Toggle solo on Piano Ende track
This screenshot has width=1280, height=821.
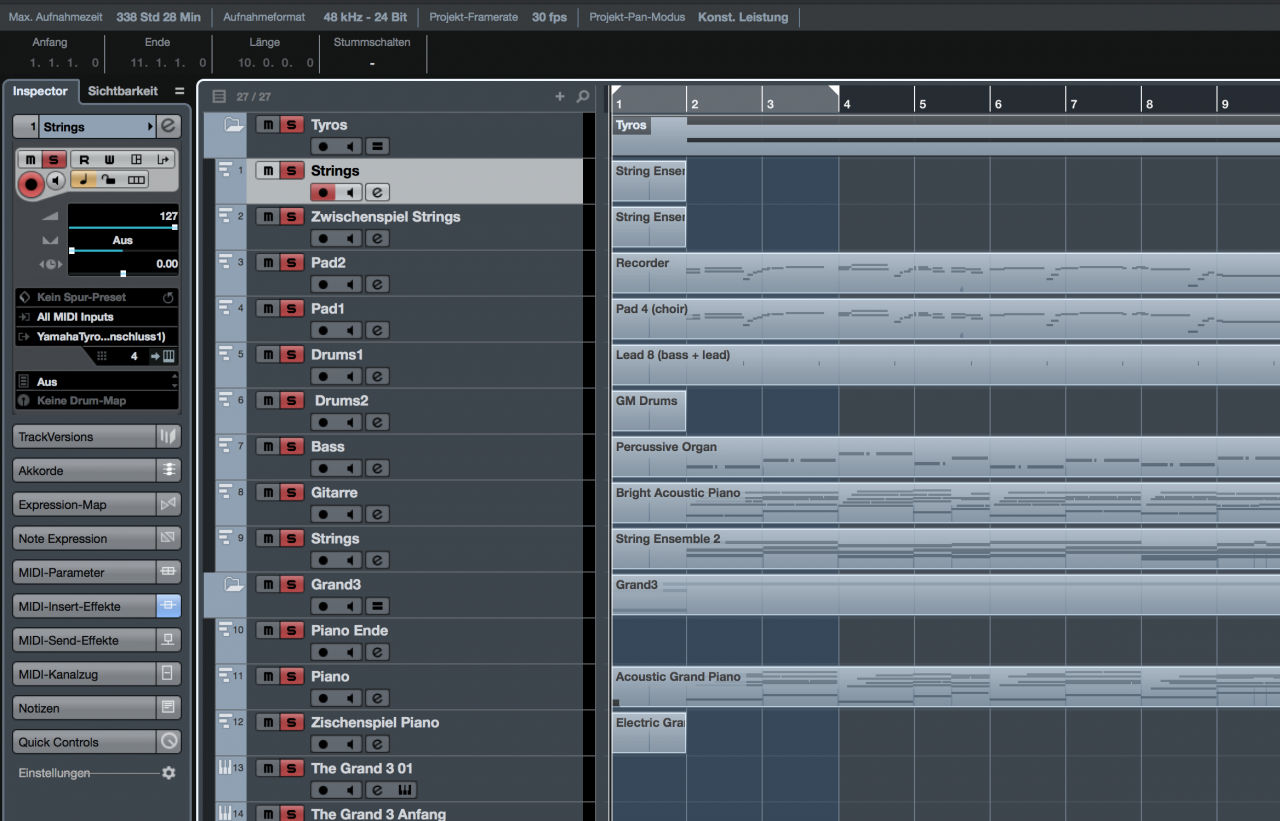click(x=291, y=630)
